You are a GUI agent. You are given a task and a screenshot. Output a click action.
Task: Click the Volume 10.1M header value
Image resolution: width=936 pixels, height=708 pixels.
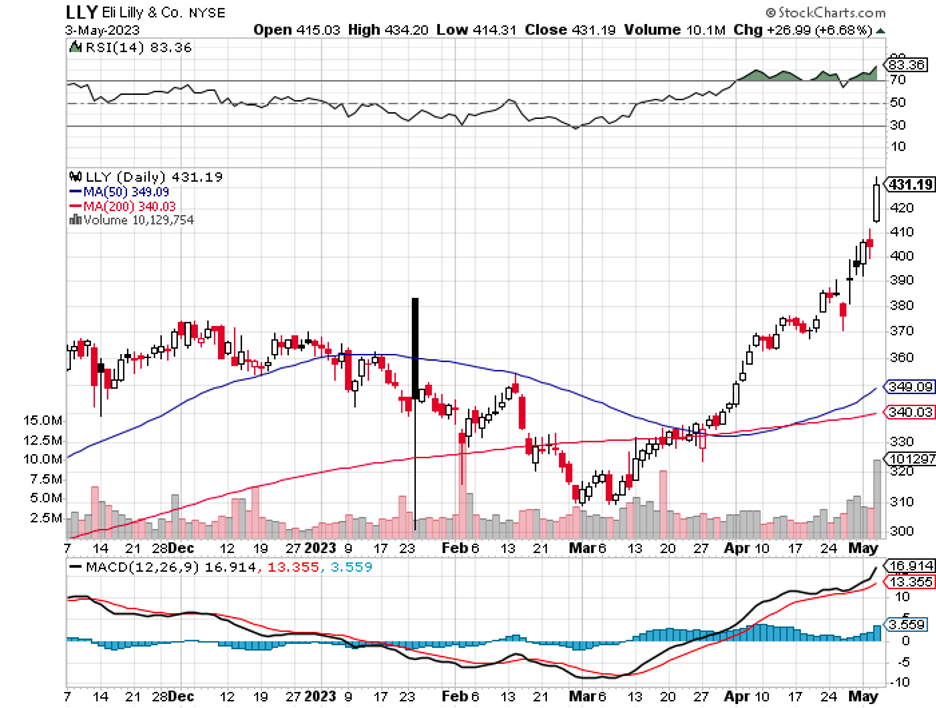pyautogui.click(x=675, y=30)
